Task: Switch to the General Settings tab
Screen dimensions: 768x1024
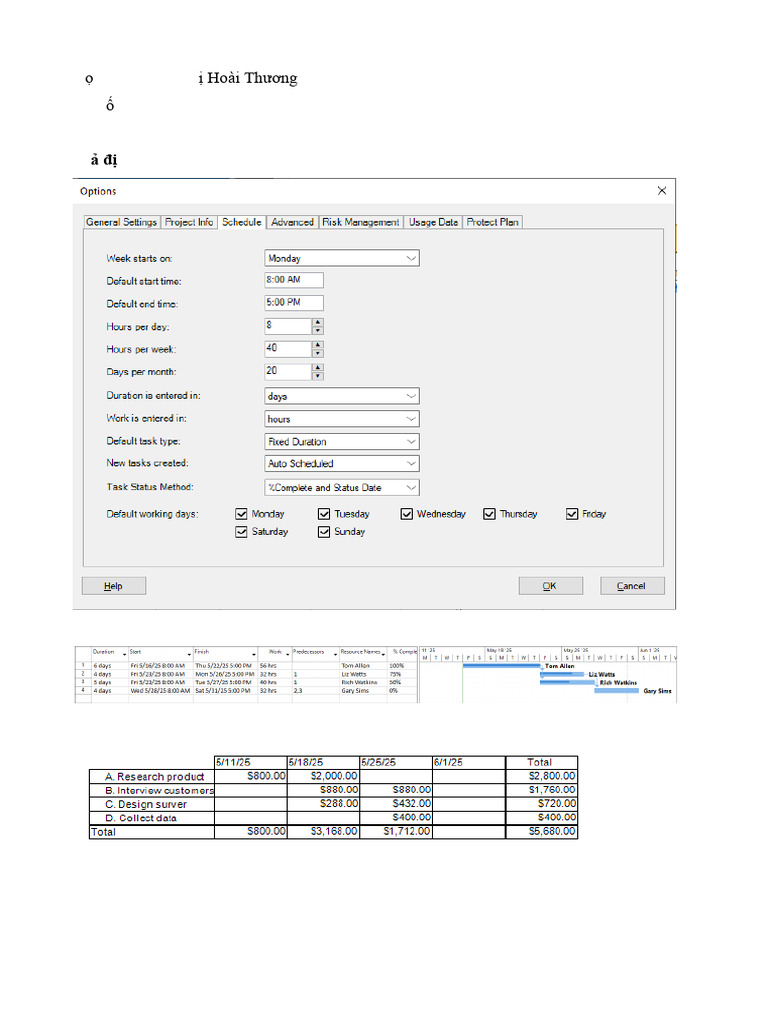Action: [x=121, y=222]
